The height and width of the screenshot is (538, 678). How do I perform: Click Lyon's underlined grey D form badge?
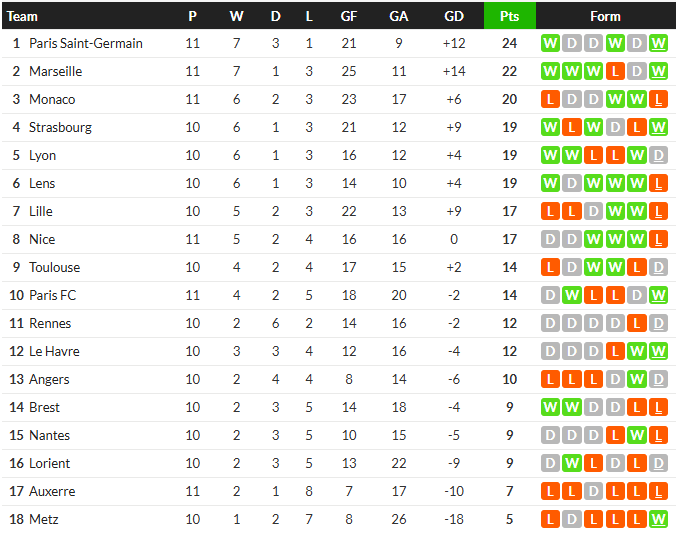658,155
